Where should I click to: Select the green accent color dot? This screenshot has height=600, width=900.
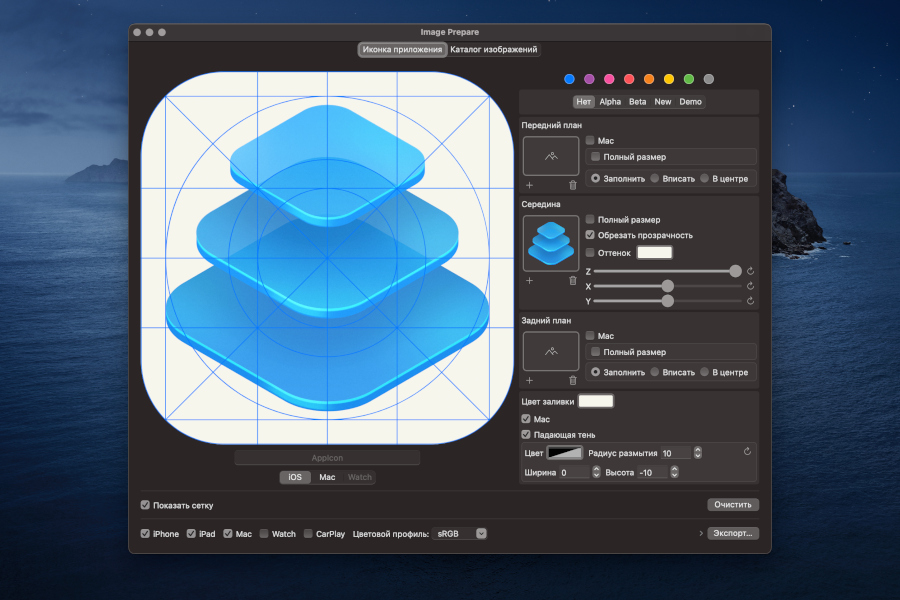pyautogui.click(x=689, y=79)
